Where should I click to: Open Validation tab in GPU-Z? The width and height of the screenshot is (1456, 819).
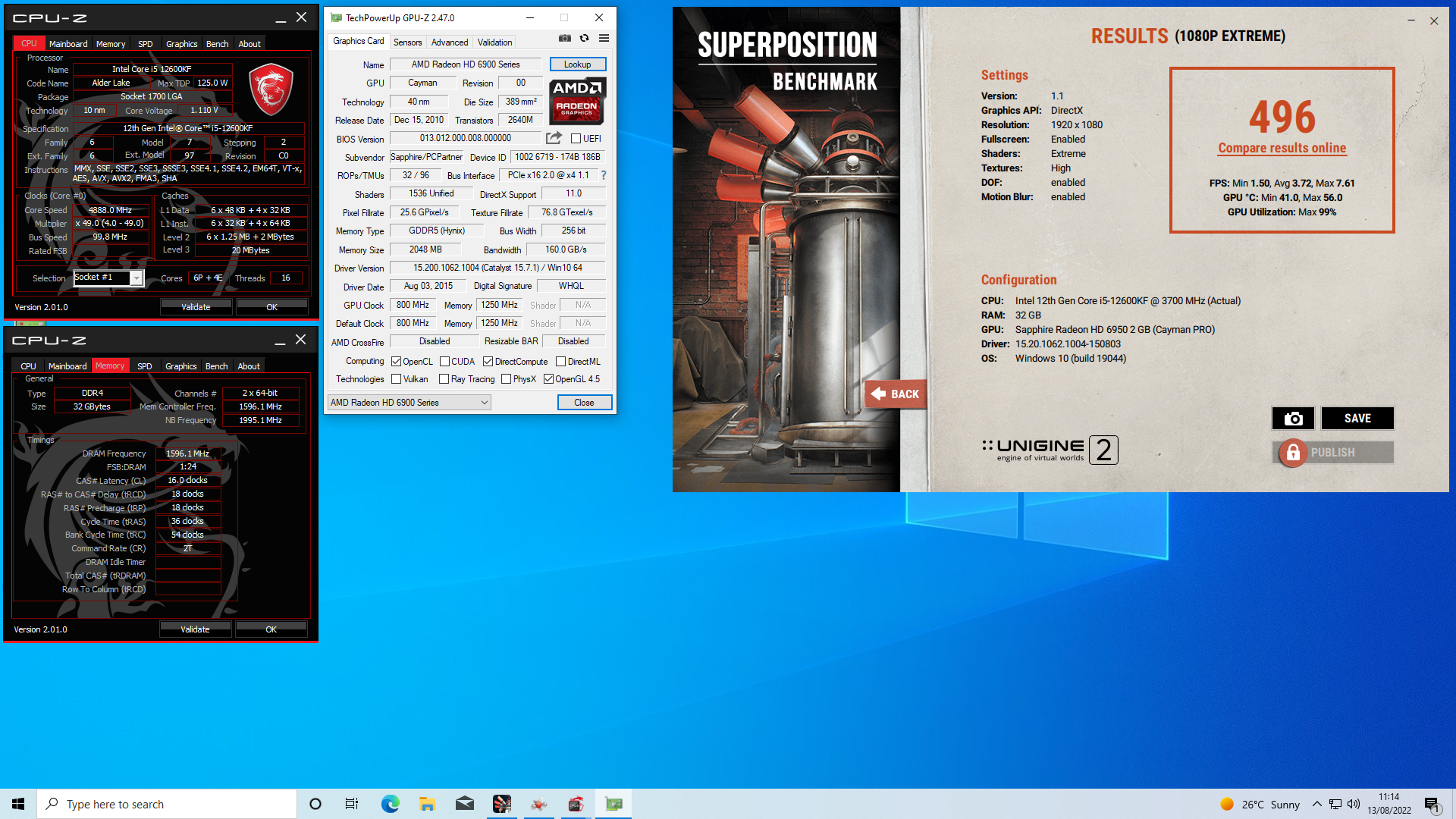[x=494, y=42]
